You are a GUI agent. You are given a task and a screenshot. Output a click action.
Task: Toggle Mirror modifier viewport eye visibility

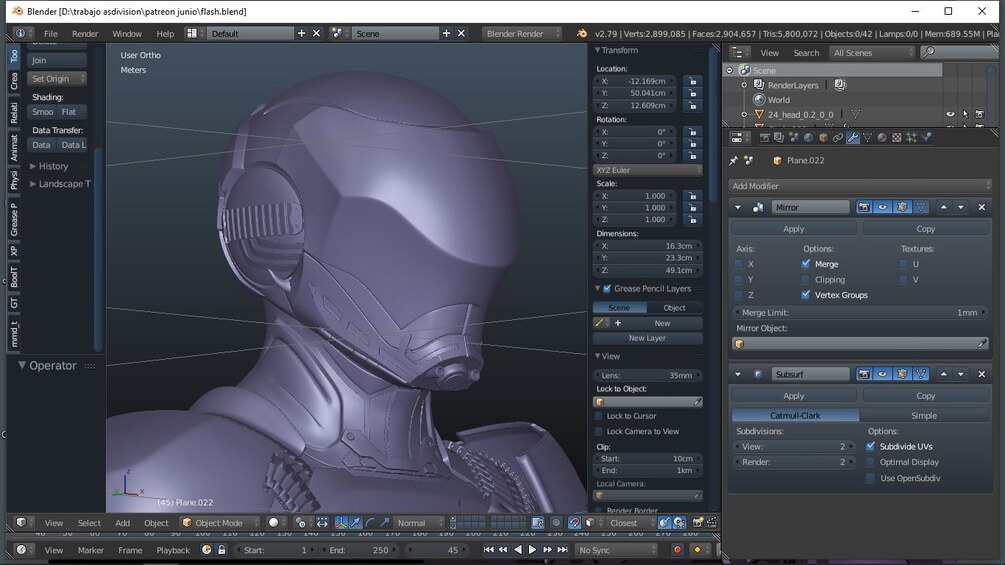[883, 207]
